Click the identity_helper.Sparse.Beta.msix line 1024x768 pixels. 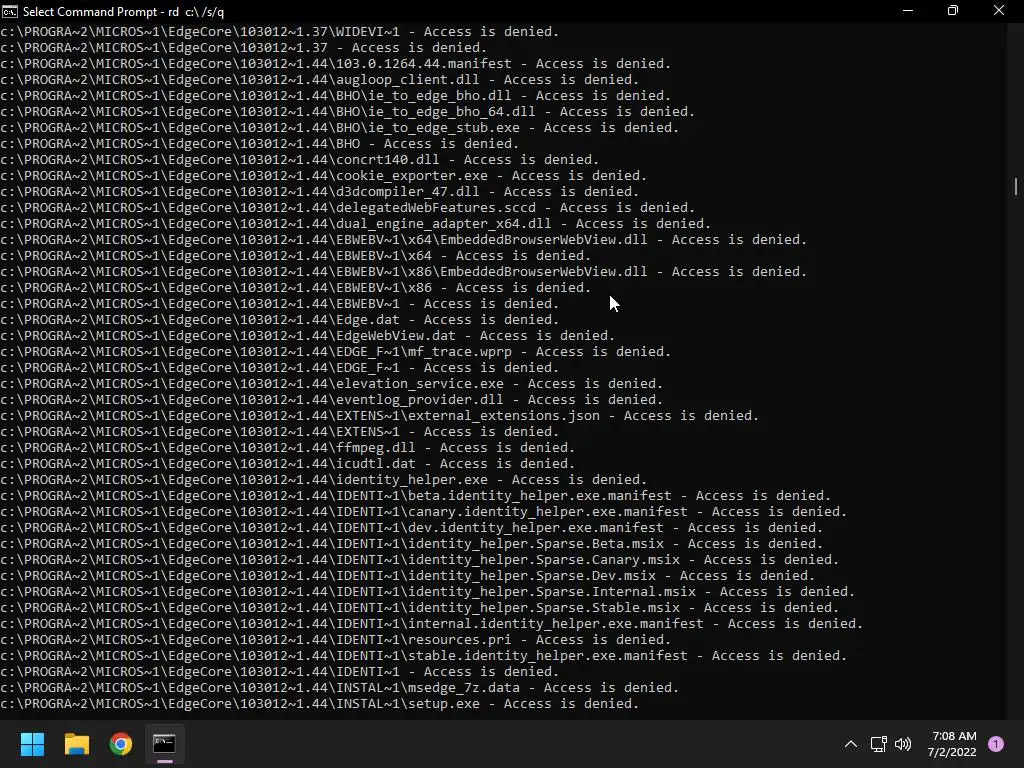coord(411,543)
